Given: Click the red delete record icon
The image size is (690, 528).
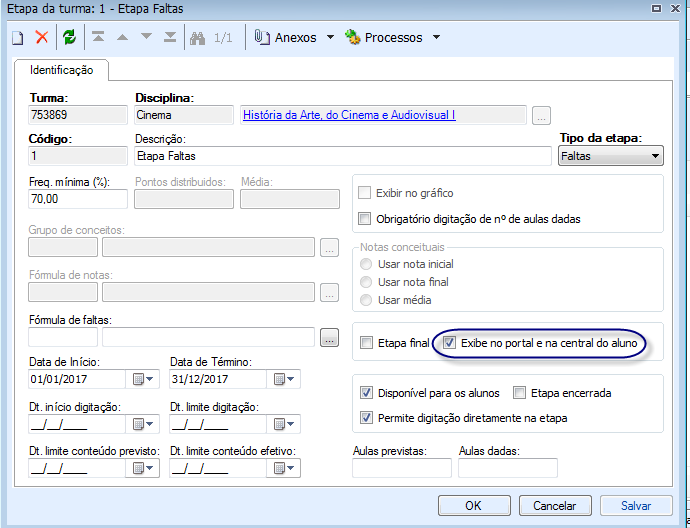Looking at the screenshot, I should click(42, 38).
